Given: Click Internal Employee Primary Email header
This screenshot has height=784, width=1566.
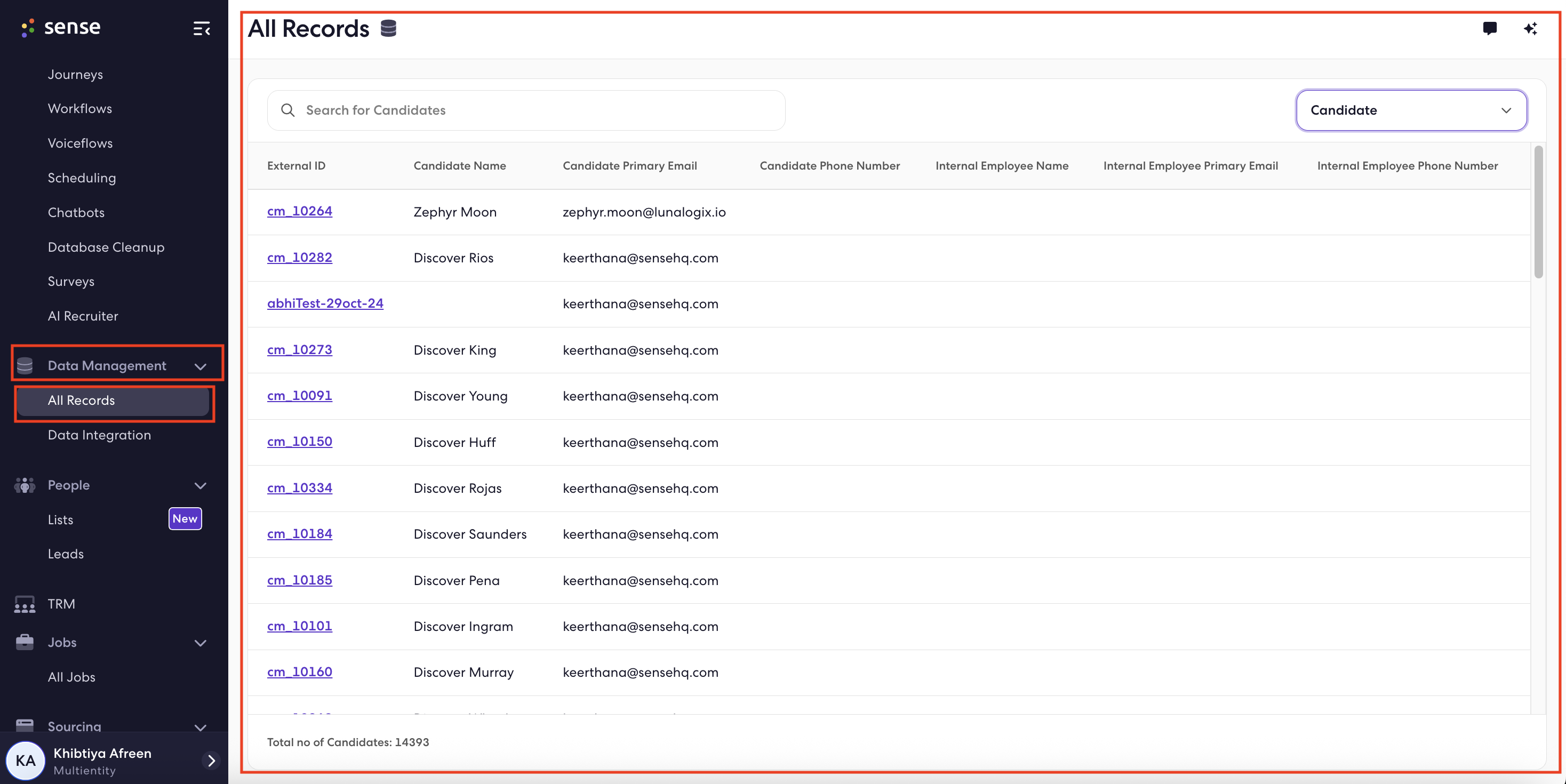Looking at the screenshot, I should [1191, 165].
